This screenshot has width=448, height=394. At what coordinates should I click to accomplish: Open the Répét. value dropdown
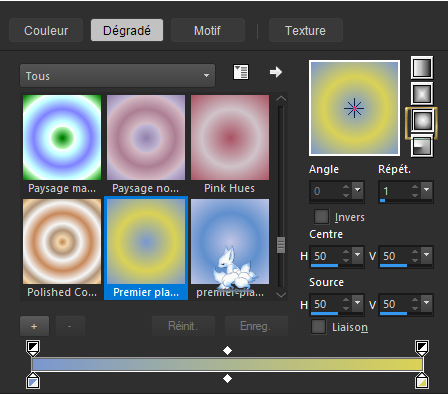427,190
